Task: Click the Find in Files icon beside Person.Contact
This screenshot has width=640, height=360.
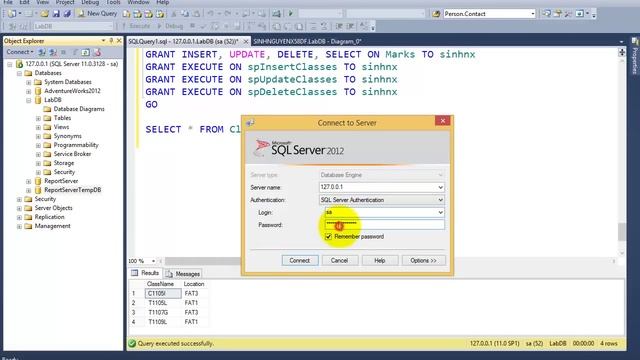Action: point(436,14)
